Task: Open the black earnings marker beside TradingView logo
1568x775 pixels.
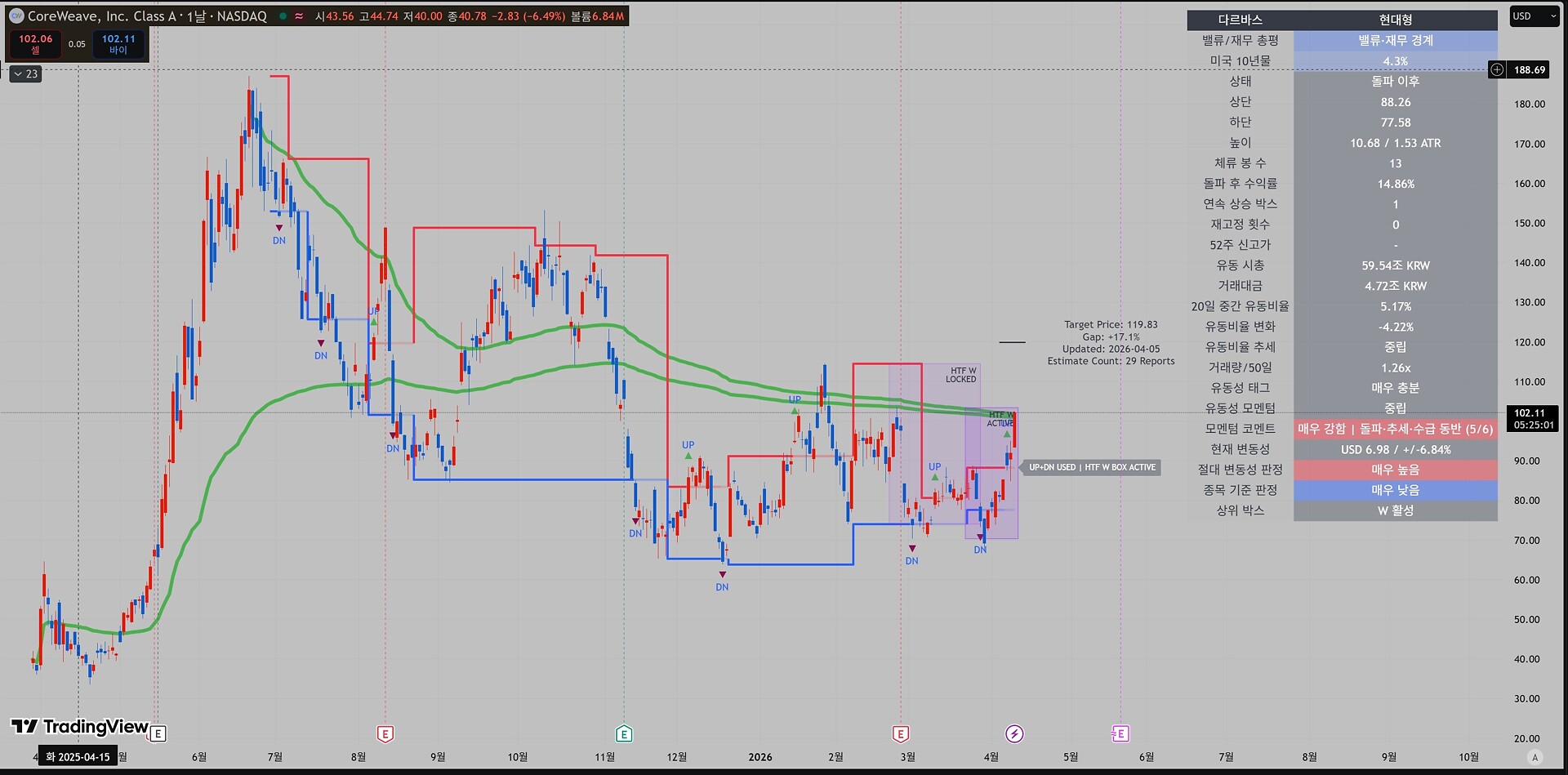Action: coord(158,733)
